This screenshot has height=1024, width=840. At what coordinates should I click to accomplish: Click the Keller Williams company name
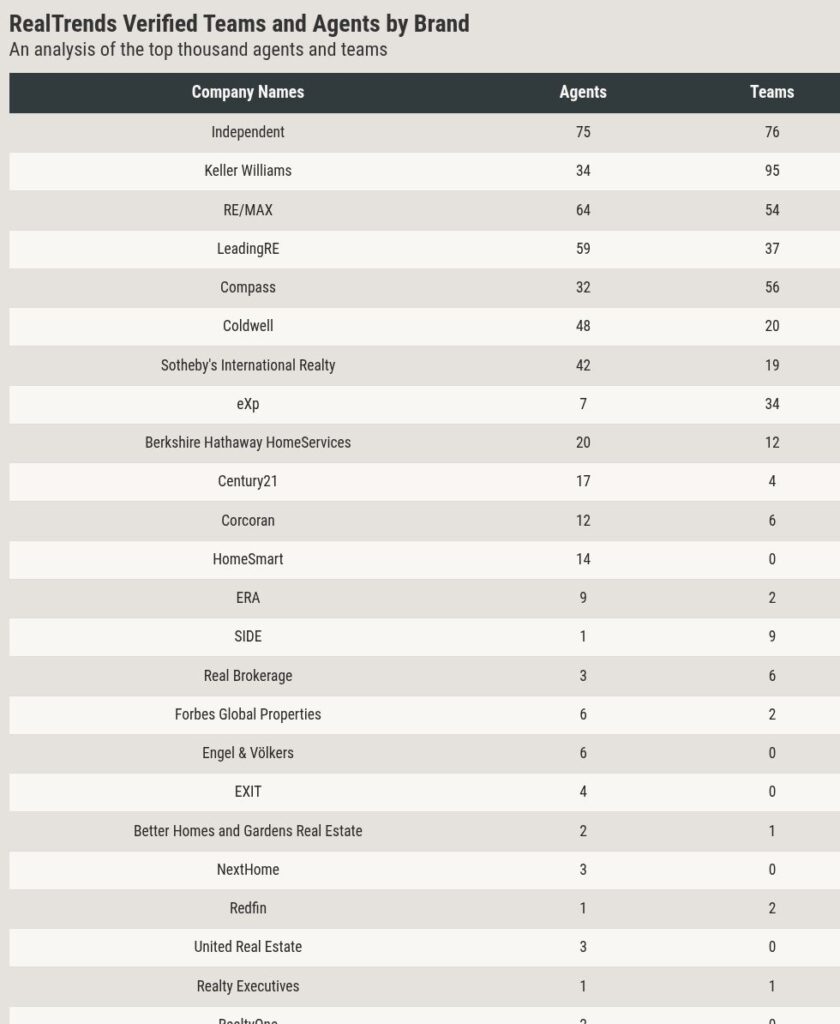tap(248, 170)
